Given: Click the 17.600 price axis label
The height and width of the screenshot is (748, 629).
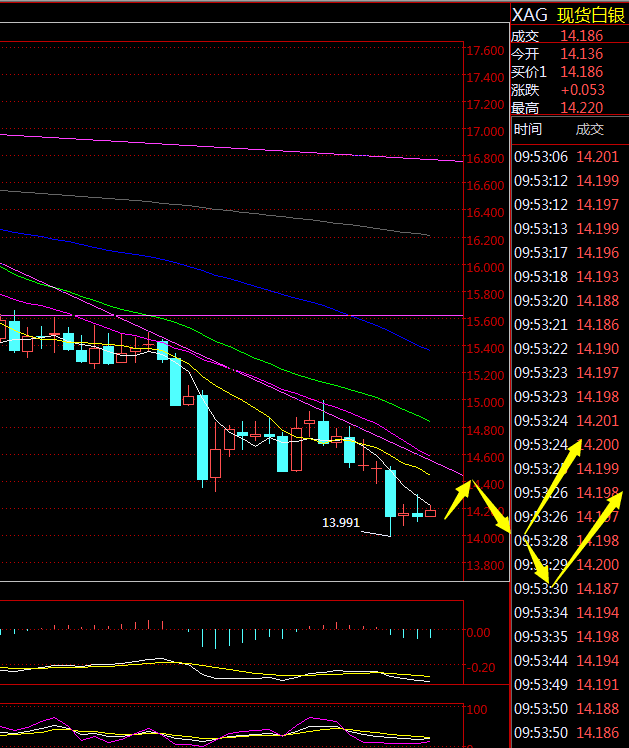Looking at the screenshot, I should point(485,51).
